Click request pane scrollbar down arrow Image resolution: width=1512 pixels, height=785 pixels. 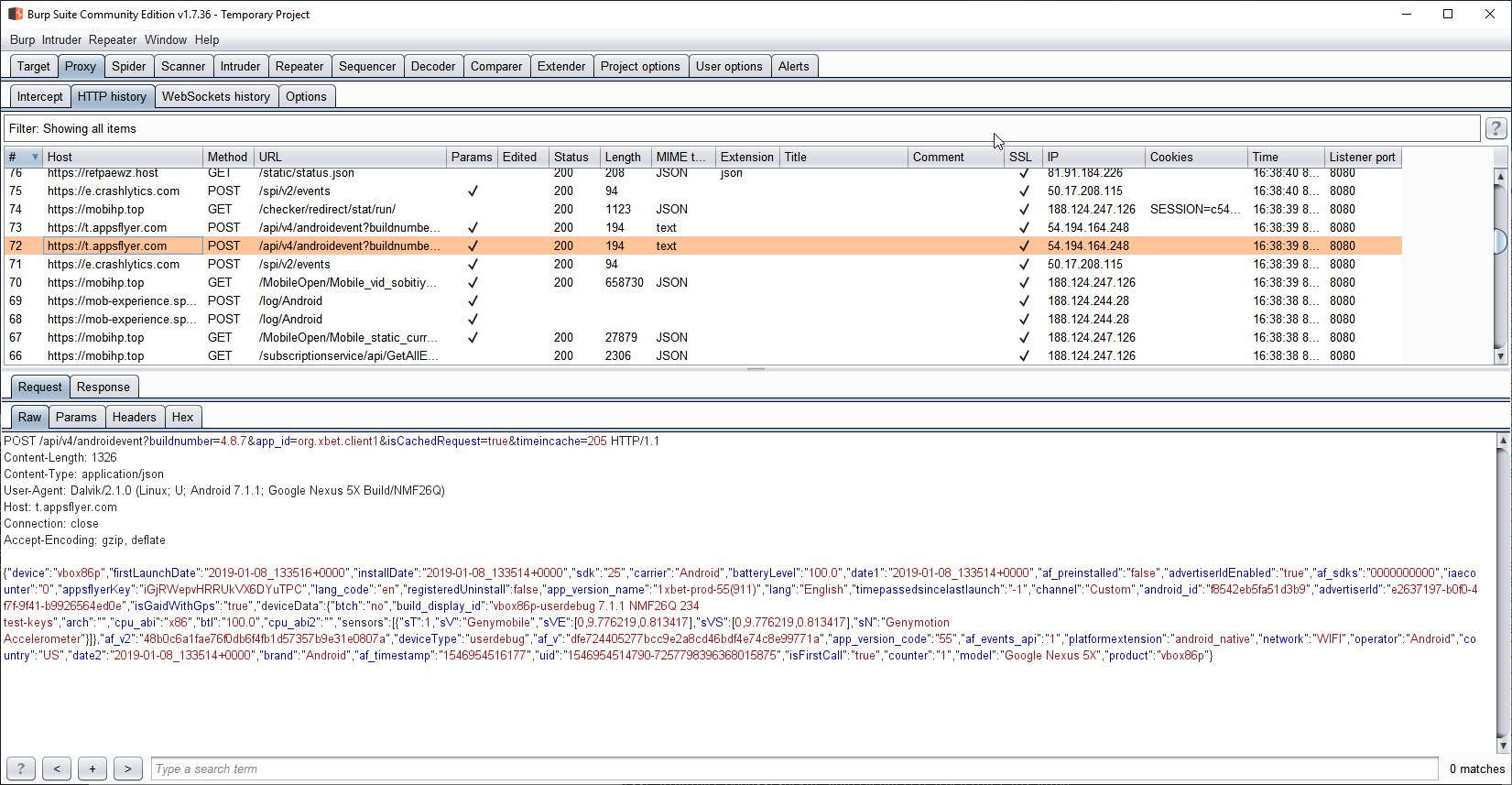click(x=1502, y=745)
